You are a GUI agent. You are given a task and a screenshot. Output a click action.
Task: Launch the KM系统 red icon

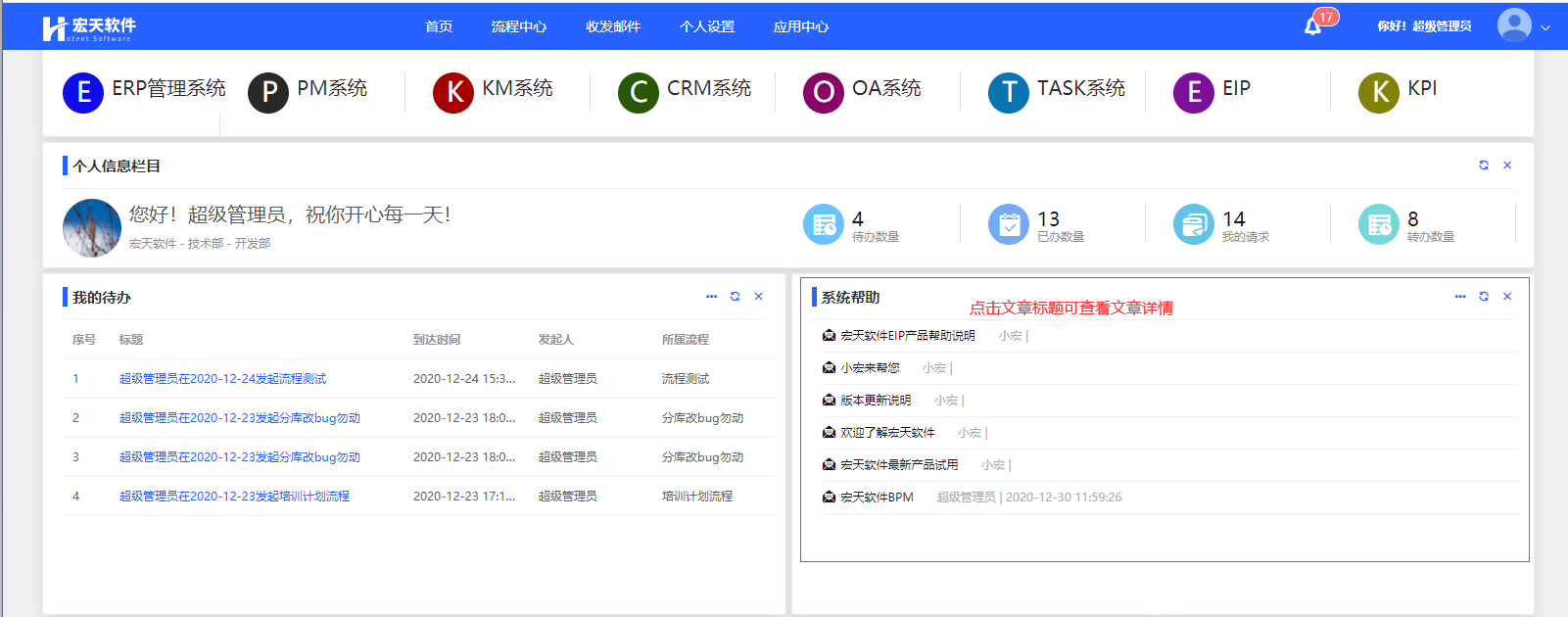453,93
